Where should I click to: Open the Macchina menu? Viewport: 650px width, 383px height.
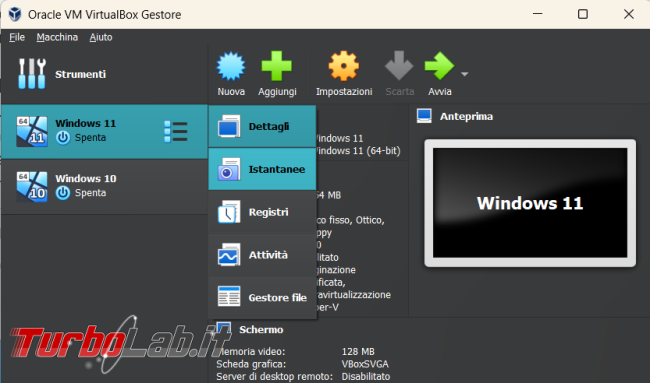(57, 37)
